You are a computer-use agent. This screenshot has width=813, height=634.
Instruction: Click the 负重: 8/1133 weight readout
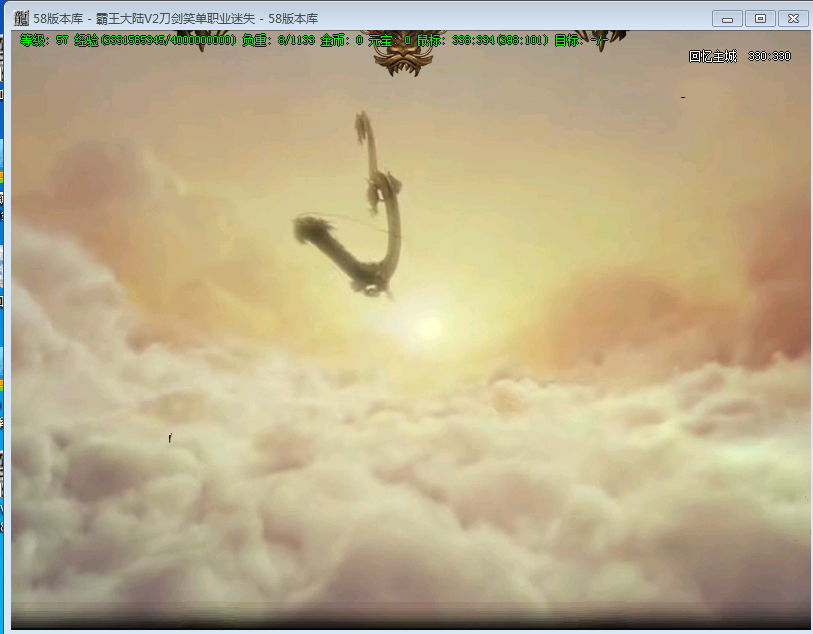[x=278, y=40]
